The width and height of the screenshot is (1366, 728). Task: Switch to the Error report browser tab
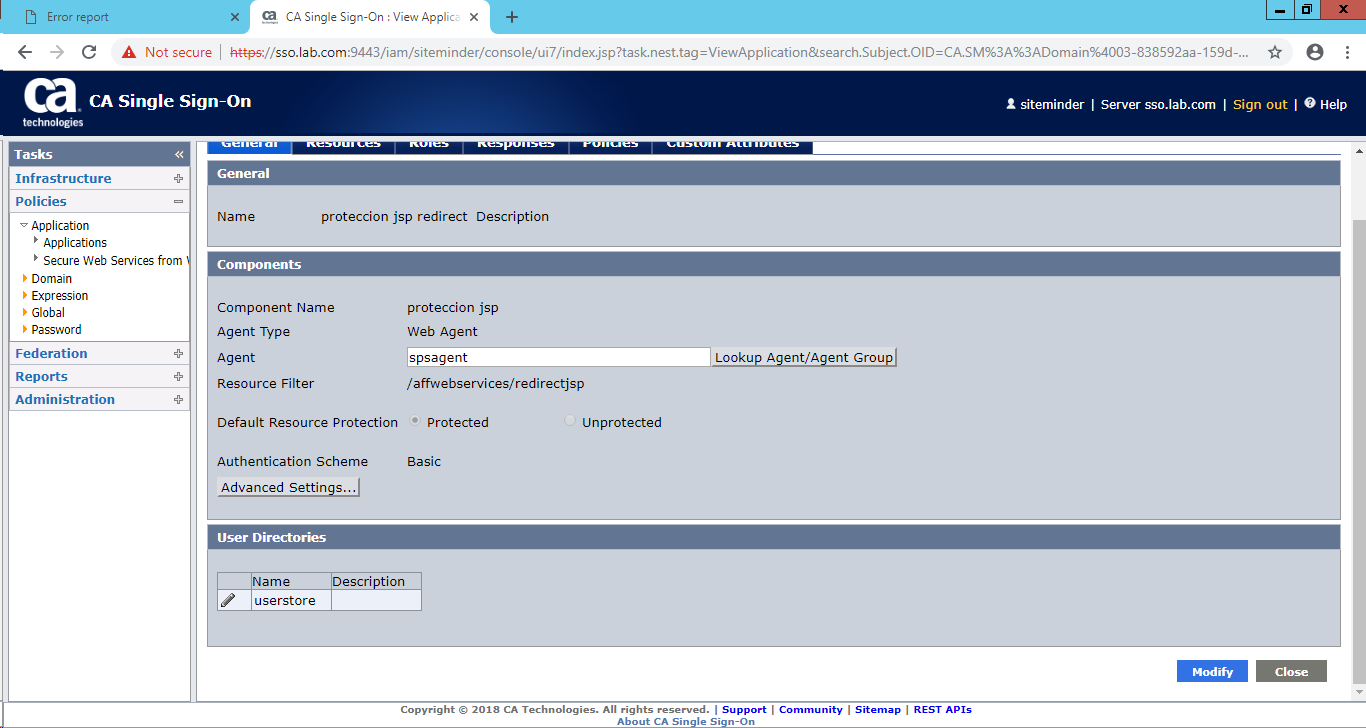125,17
